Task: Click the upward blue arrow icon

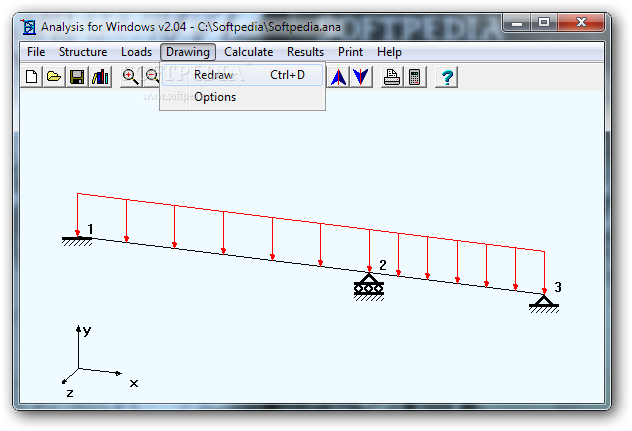Action: 339,77
